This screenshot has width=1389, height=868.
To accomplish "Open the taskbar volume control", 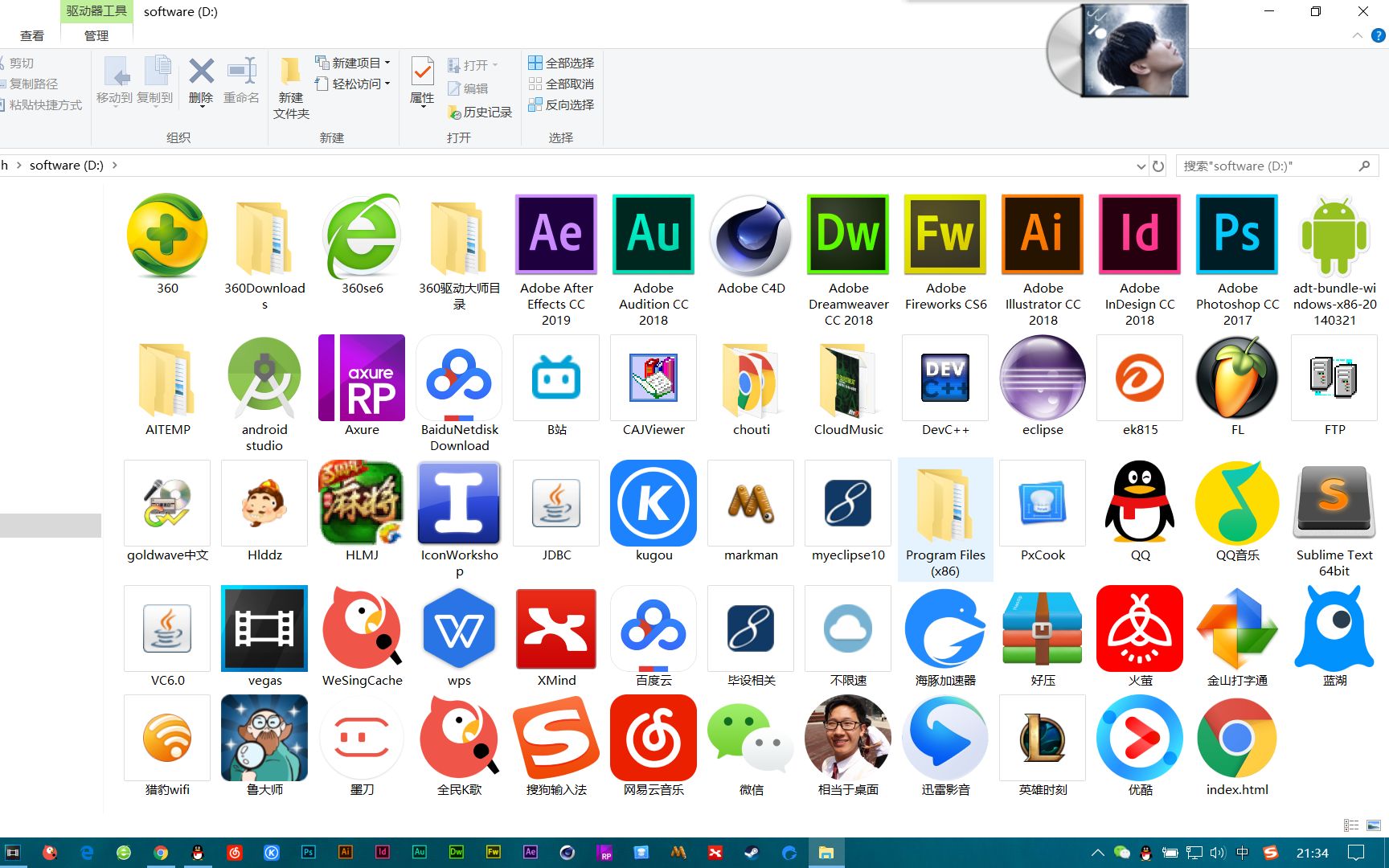I will pyautogui.click(x=1217, y=853).
